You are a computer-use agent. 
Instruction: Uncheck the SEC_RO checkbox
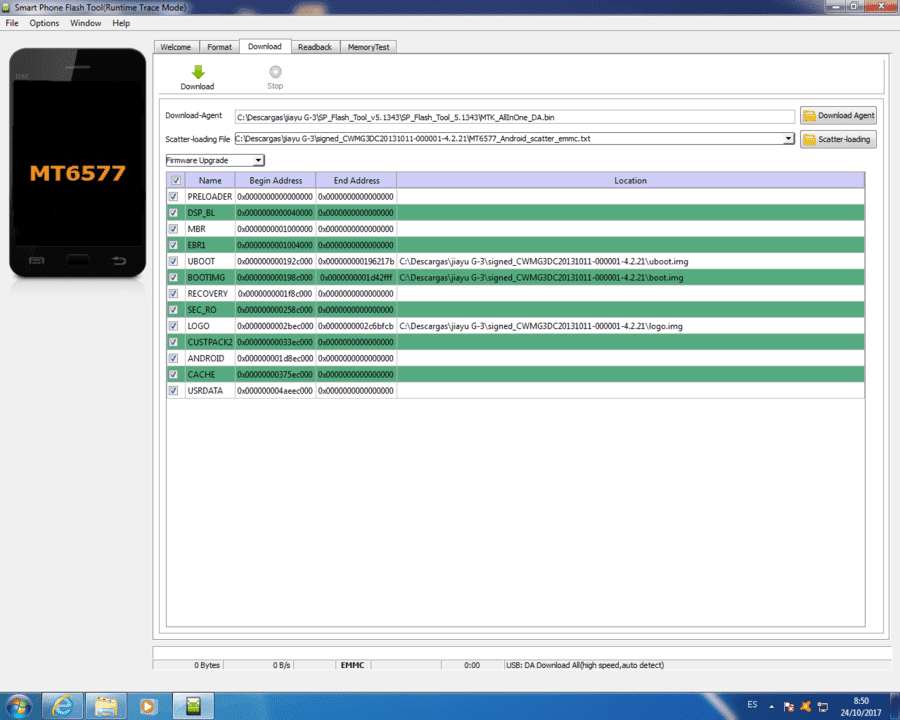(x=173, y=309)
